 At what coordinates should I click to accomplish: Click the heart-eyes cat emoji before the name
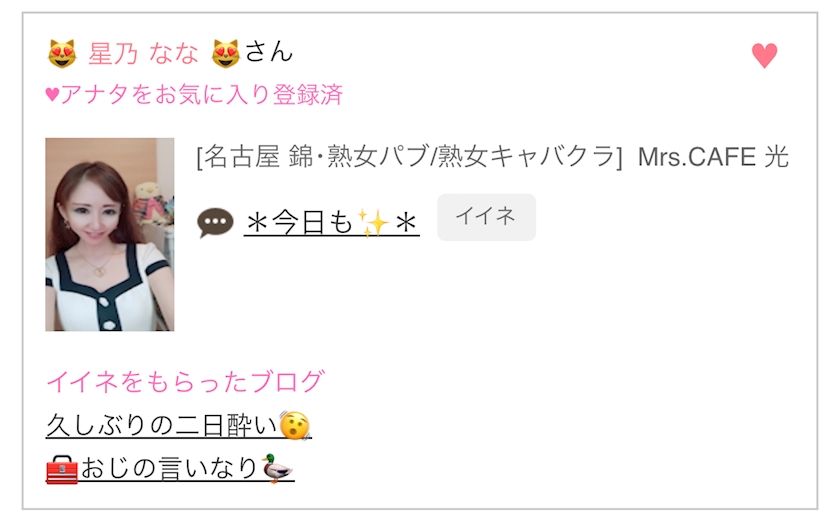[62, 54]
